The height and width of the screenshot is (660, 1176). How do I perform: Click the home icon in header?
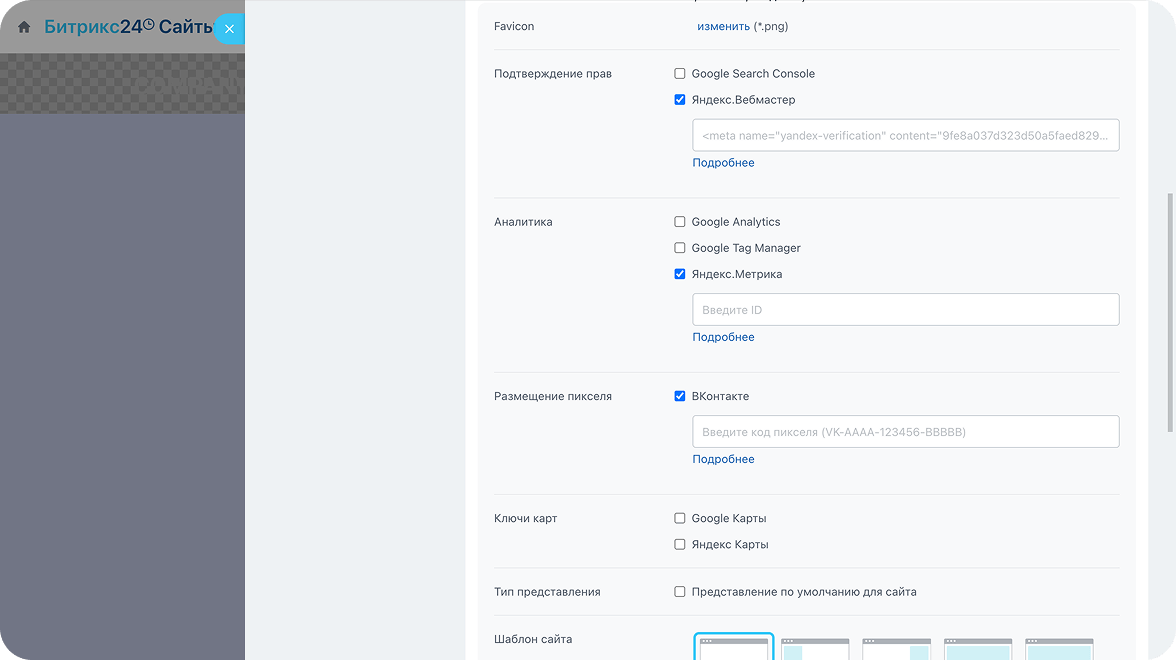coord(24,27)
